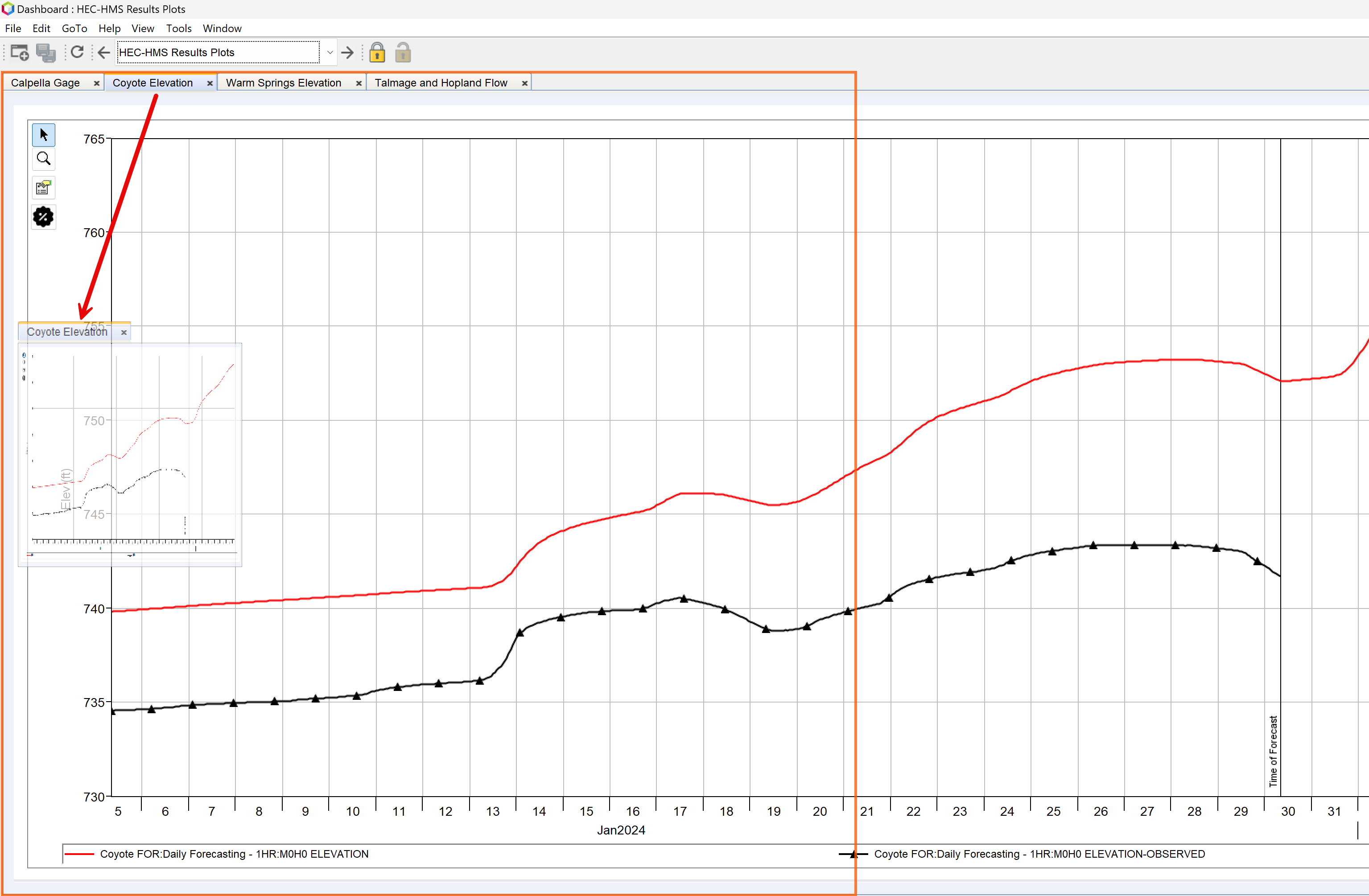Click the Coyote ELEVATION legend label
This screenshot has width=1369, height=896.
click(x=234, y=854)
